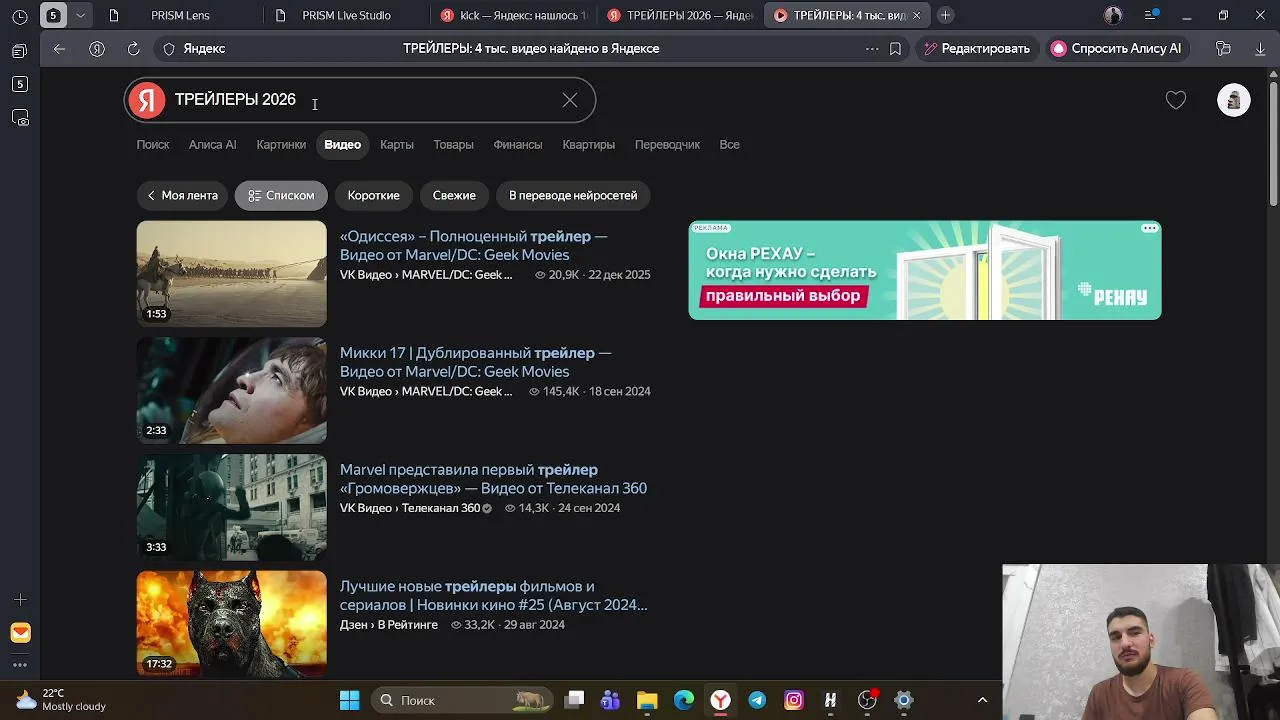The width and height of the screenshot is (1280, 720).
Task: Show Все search categories
Action: point(730,144)
